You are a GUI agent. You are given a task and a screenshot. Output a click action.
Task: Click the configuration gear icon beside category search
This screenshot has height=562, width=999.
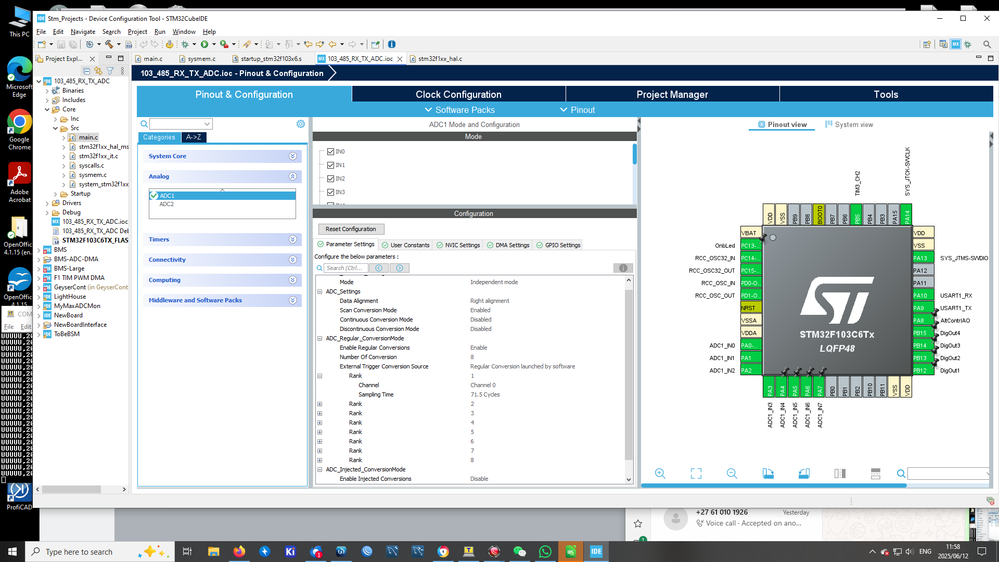coord(301,124)
